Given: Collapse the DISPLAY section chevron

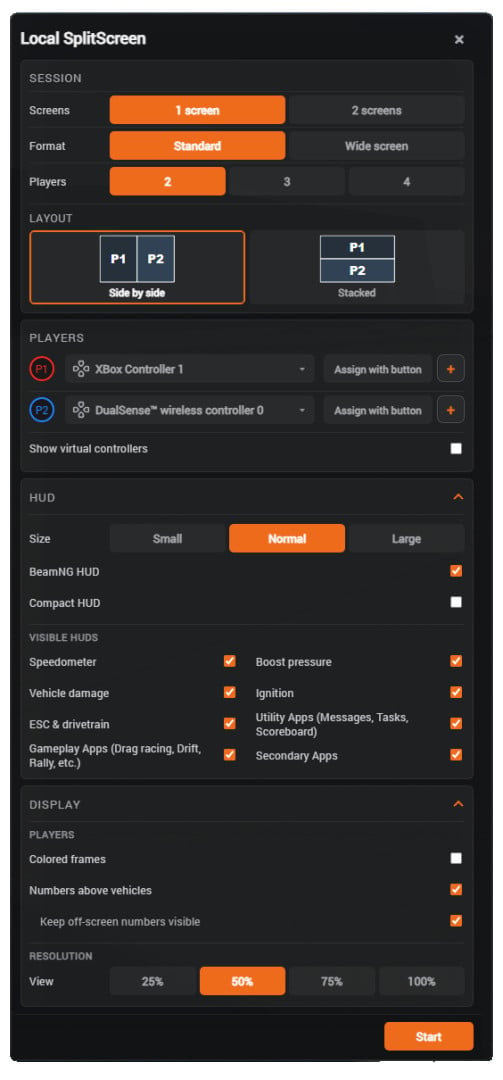Looking at the screenshot, I should coord(458,804).
